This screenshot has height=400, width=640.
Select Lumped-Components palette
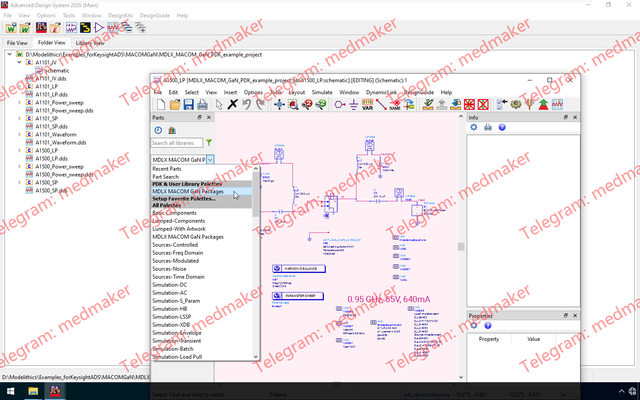click(202, 221)
